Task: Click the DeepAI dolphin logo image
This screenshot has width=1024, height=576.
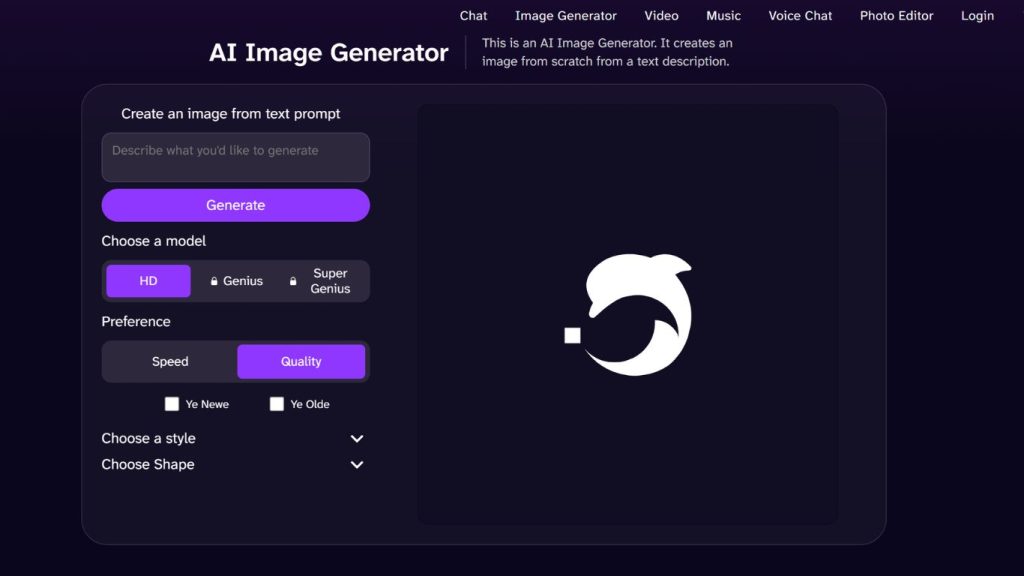Action: point(628,313)
